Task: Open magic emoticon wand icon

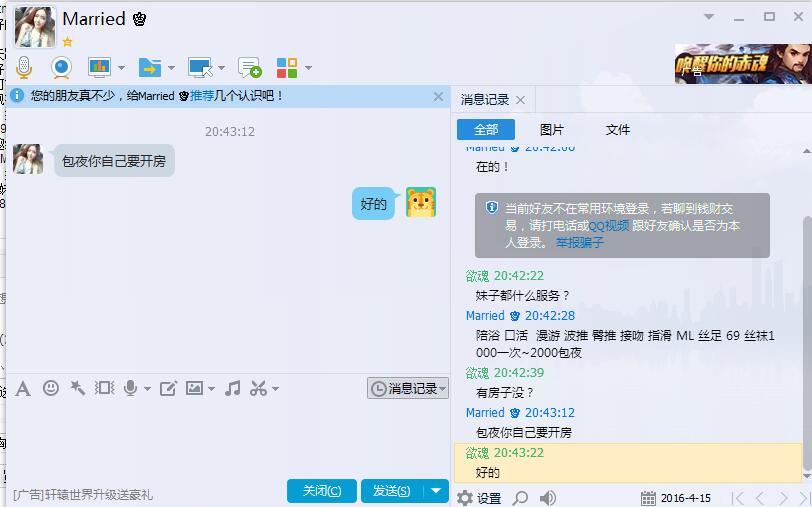Action: click(78, 388)
